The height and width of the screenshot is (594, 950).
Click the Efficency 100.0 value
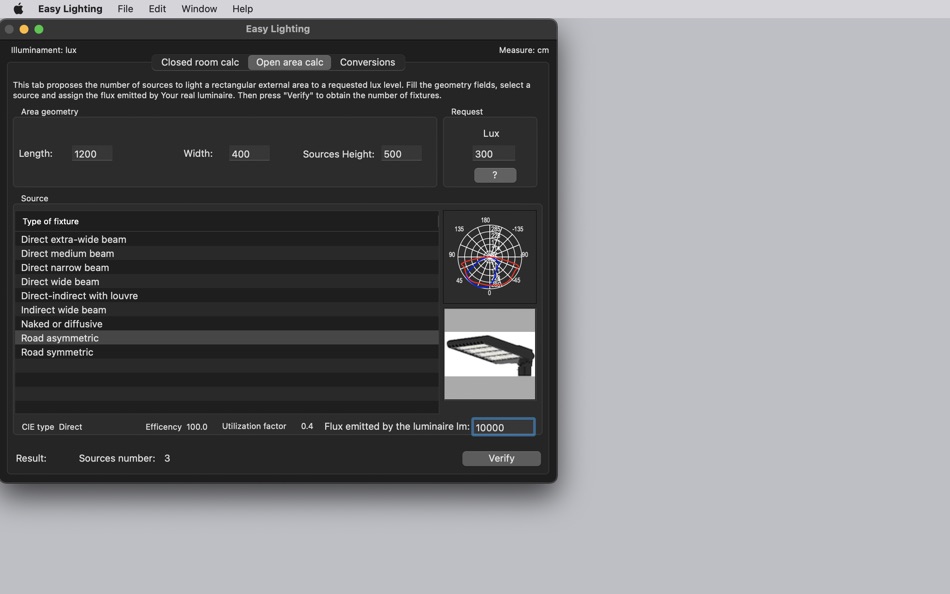197,427
